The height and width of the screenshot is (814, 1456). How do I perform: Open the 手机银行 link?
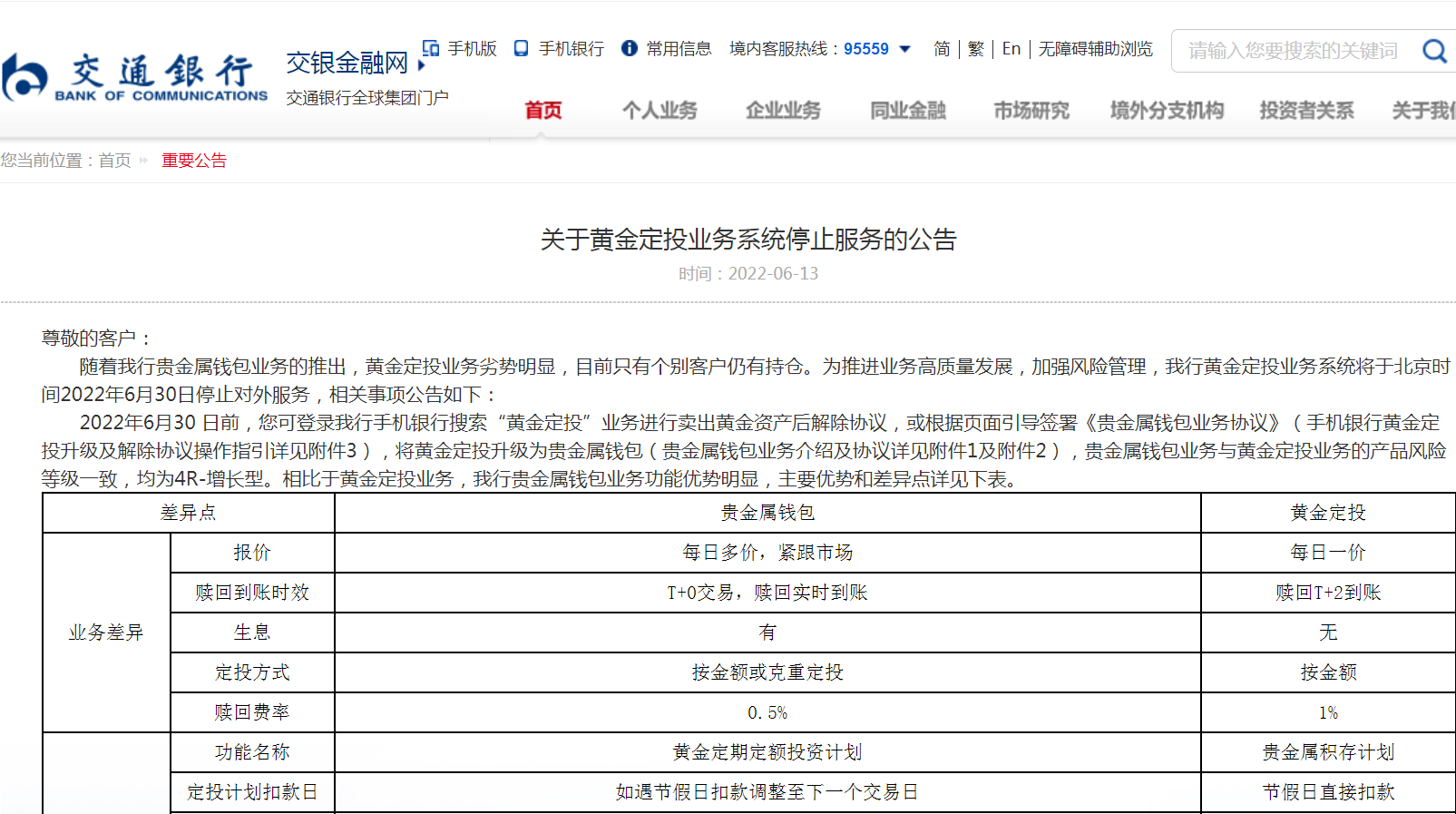[x=572, y=49]
